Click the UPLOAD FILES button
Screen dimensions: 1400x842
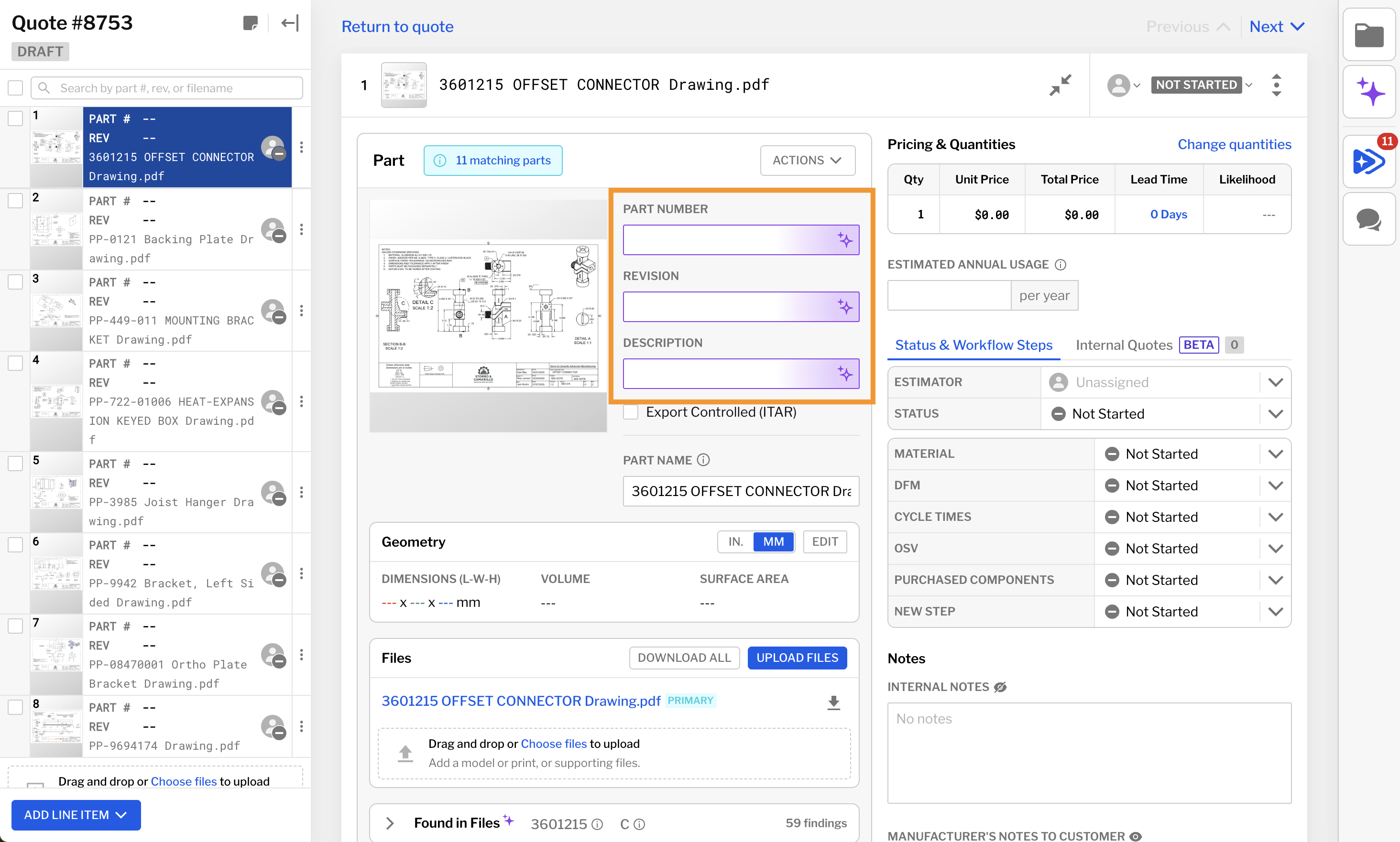(797, 658)
